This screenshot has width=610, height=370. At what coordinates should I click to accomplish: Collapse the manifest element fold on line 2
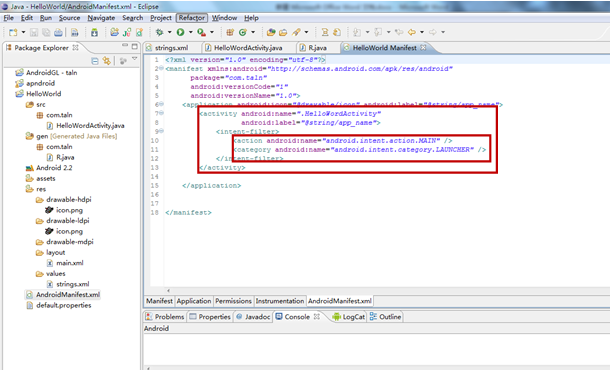pyautogui.click(x=161, y=68)
